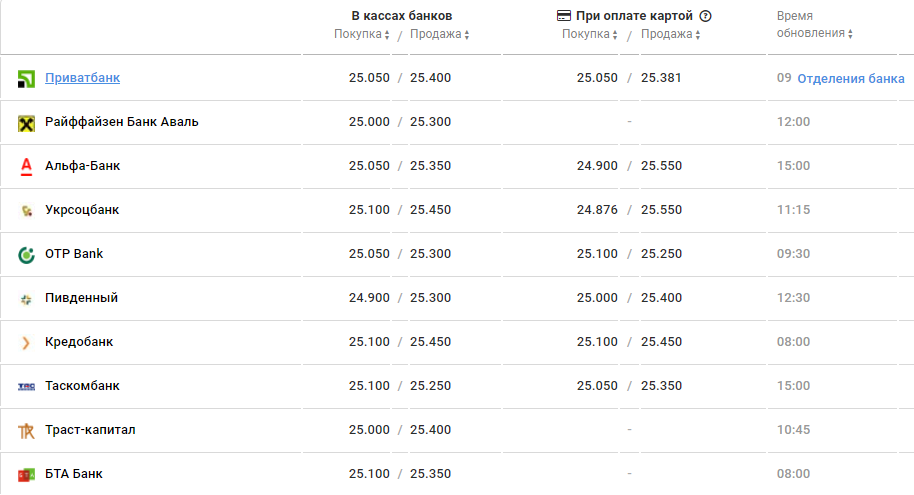Click the Кредобанк row name
The width and height of the screenshot is (914, 495).
(79, 342)
